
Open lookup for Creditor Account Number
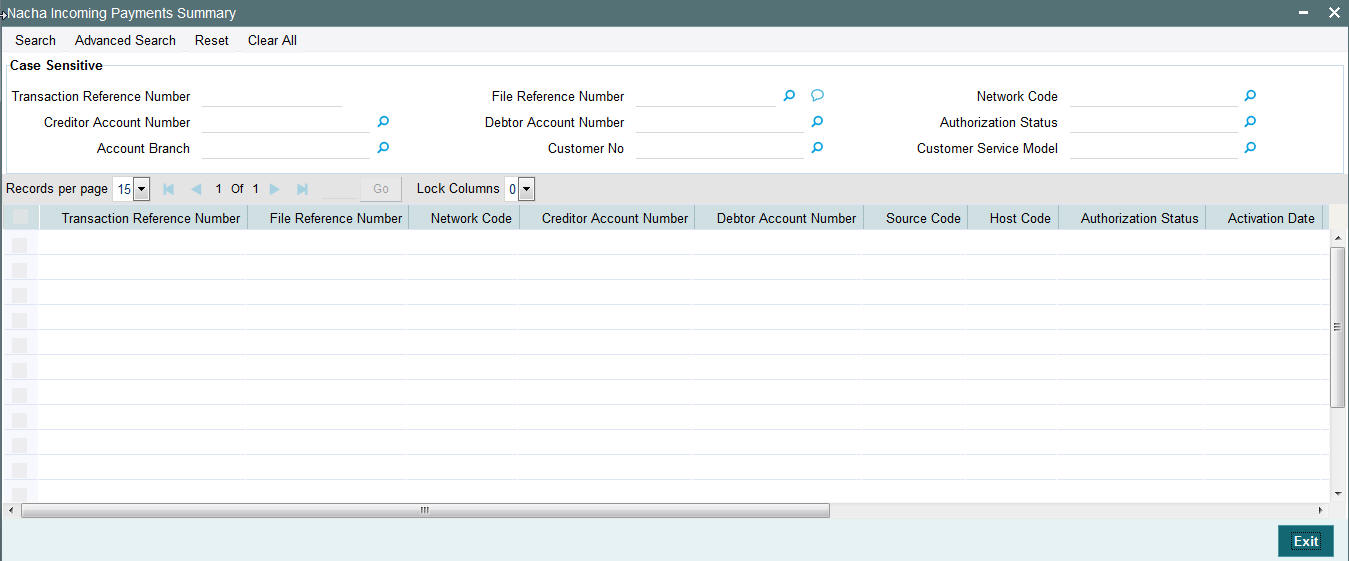383,122
